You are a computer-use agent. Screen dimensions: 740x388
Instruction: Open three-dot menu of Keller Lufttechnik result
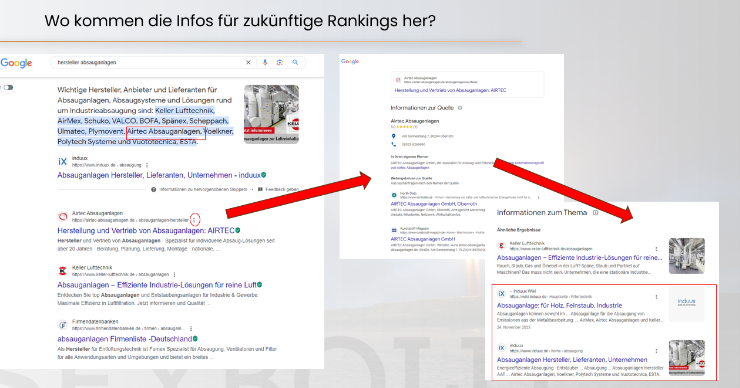click(x=175, y=274)
